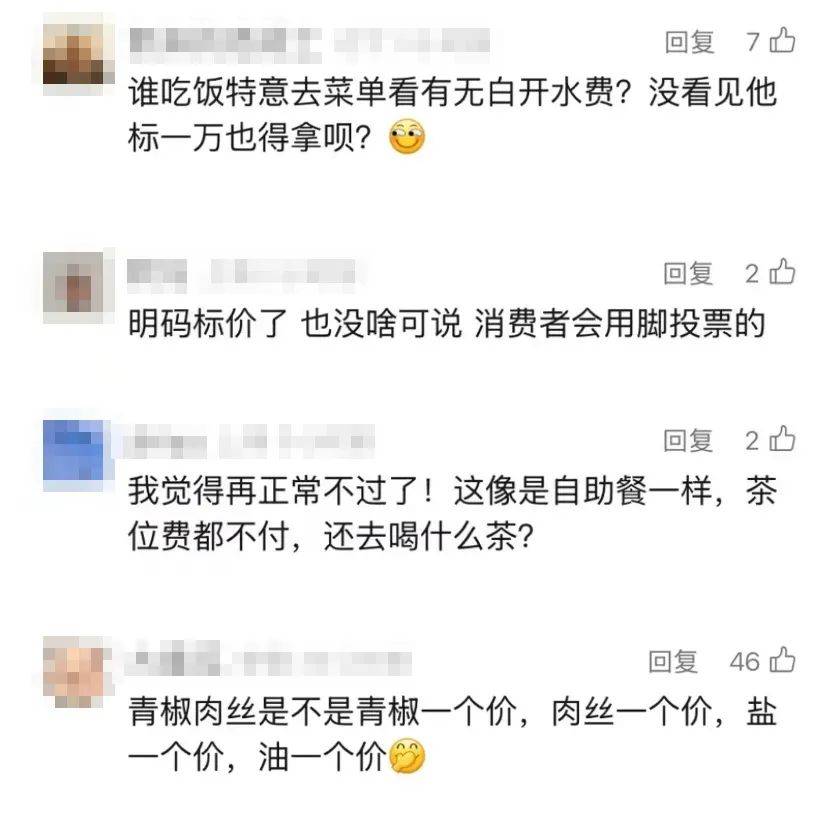Select the comment text 消费者会用脚投票的
The width and height of the screenshot is (825, 825).
pos(619,323)
